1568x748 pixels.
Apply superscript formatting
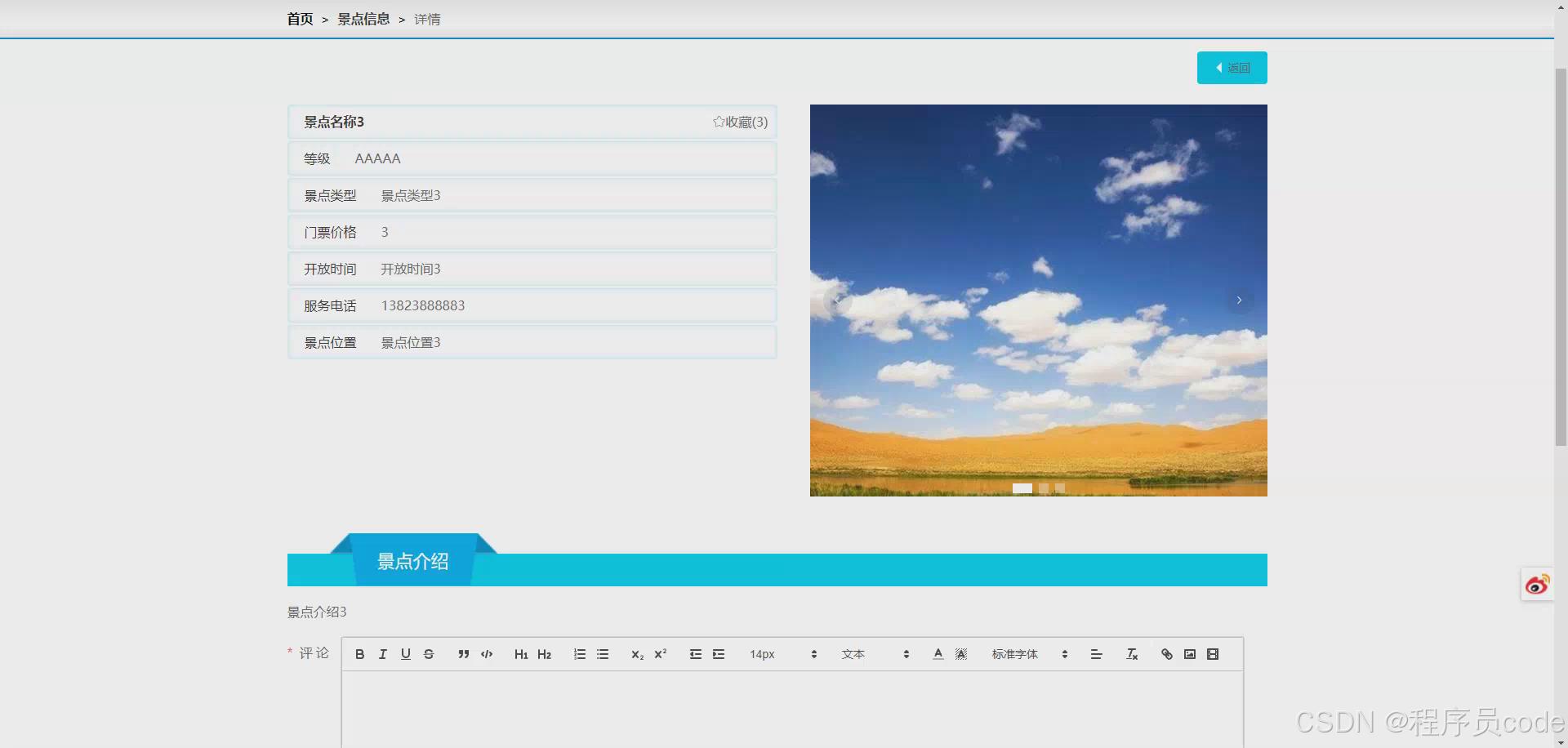[661, 654]
